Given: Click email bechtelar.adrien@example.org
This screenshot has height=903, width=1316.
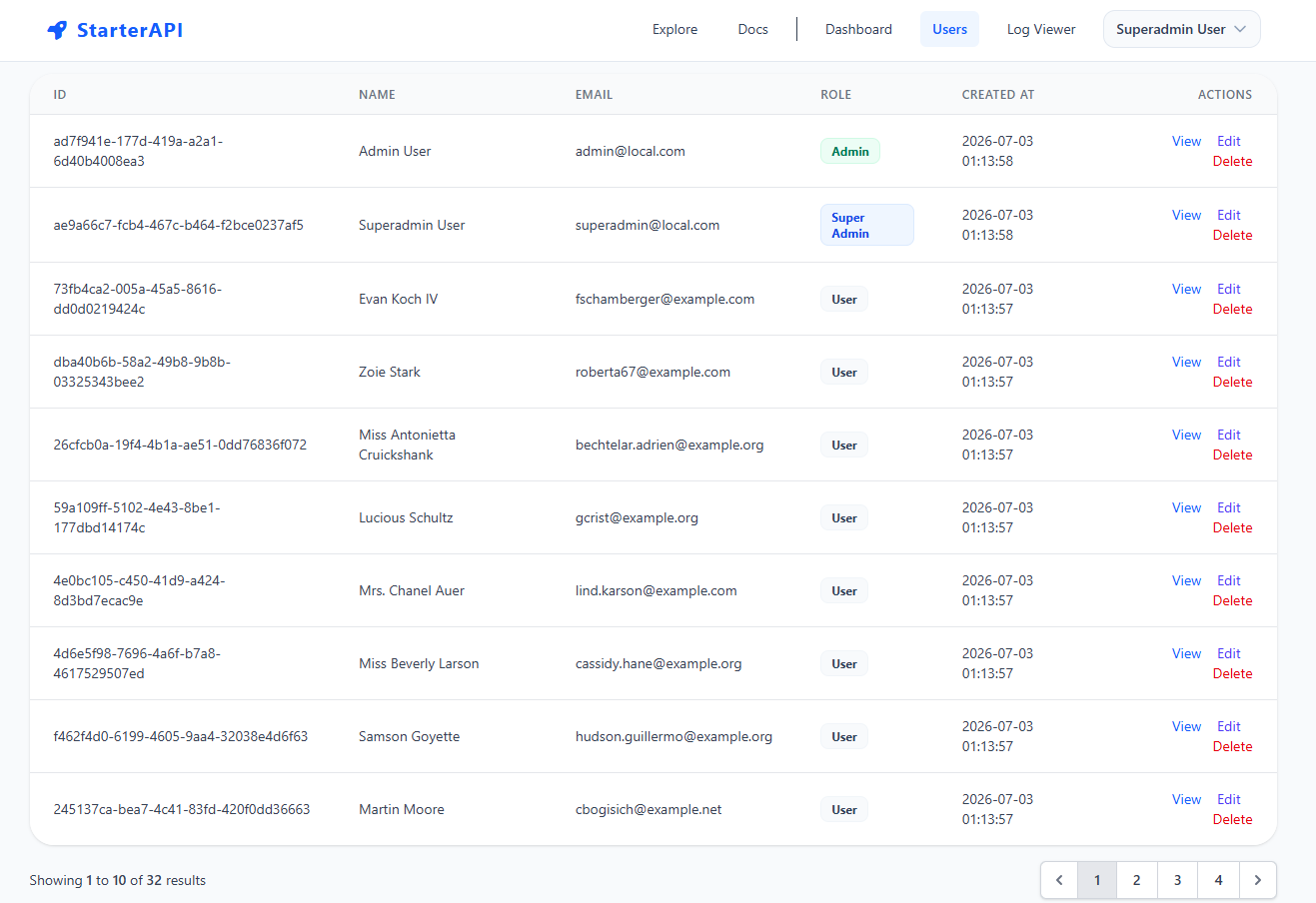Looking at the screenshot, I should tap(669, 445).
